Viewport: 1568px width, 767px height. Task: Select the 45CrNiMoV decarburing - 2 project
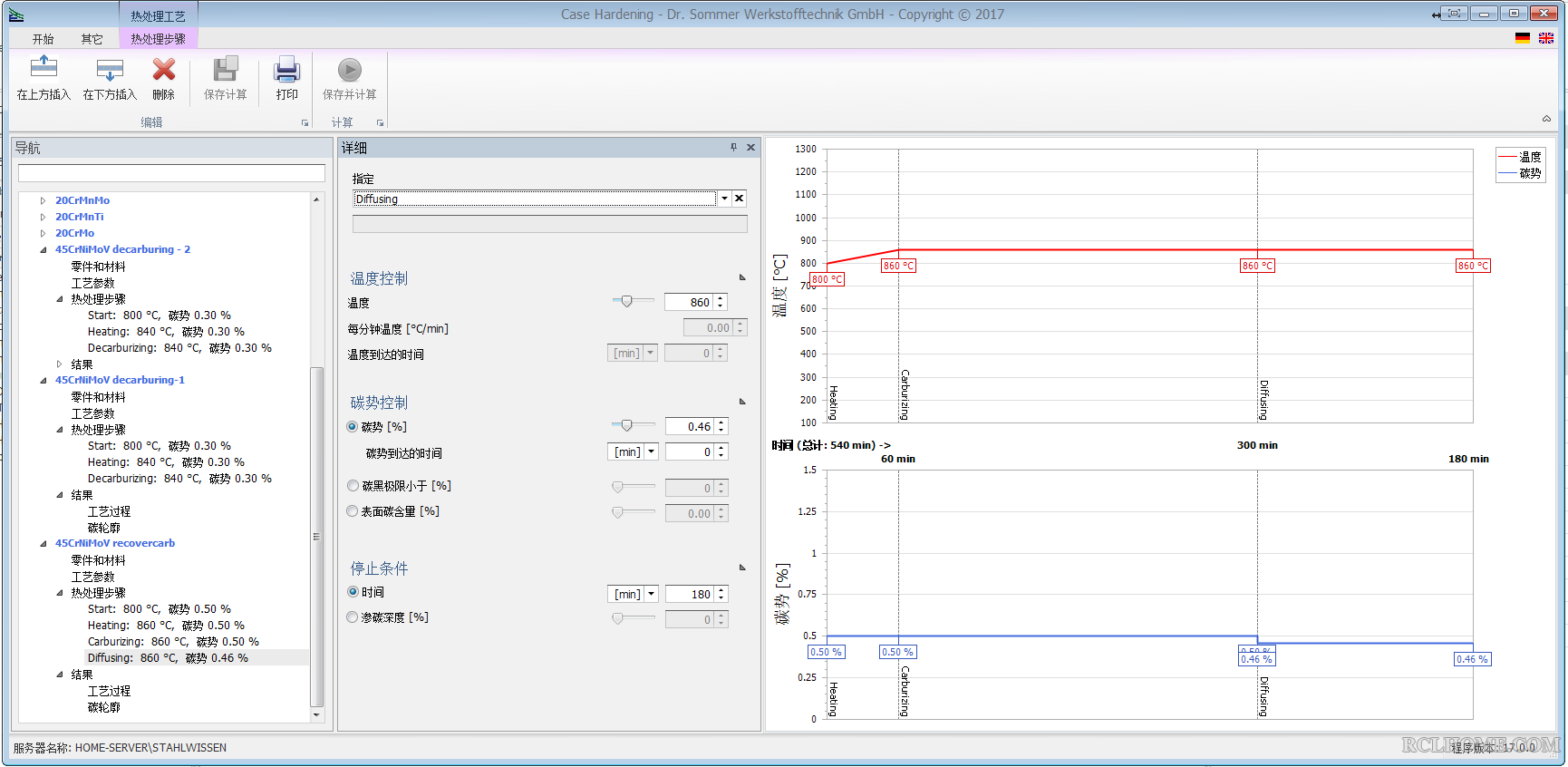click(x=122, y=249)
